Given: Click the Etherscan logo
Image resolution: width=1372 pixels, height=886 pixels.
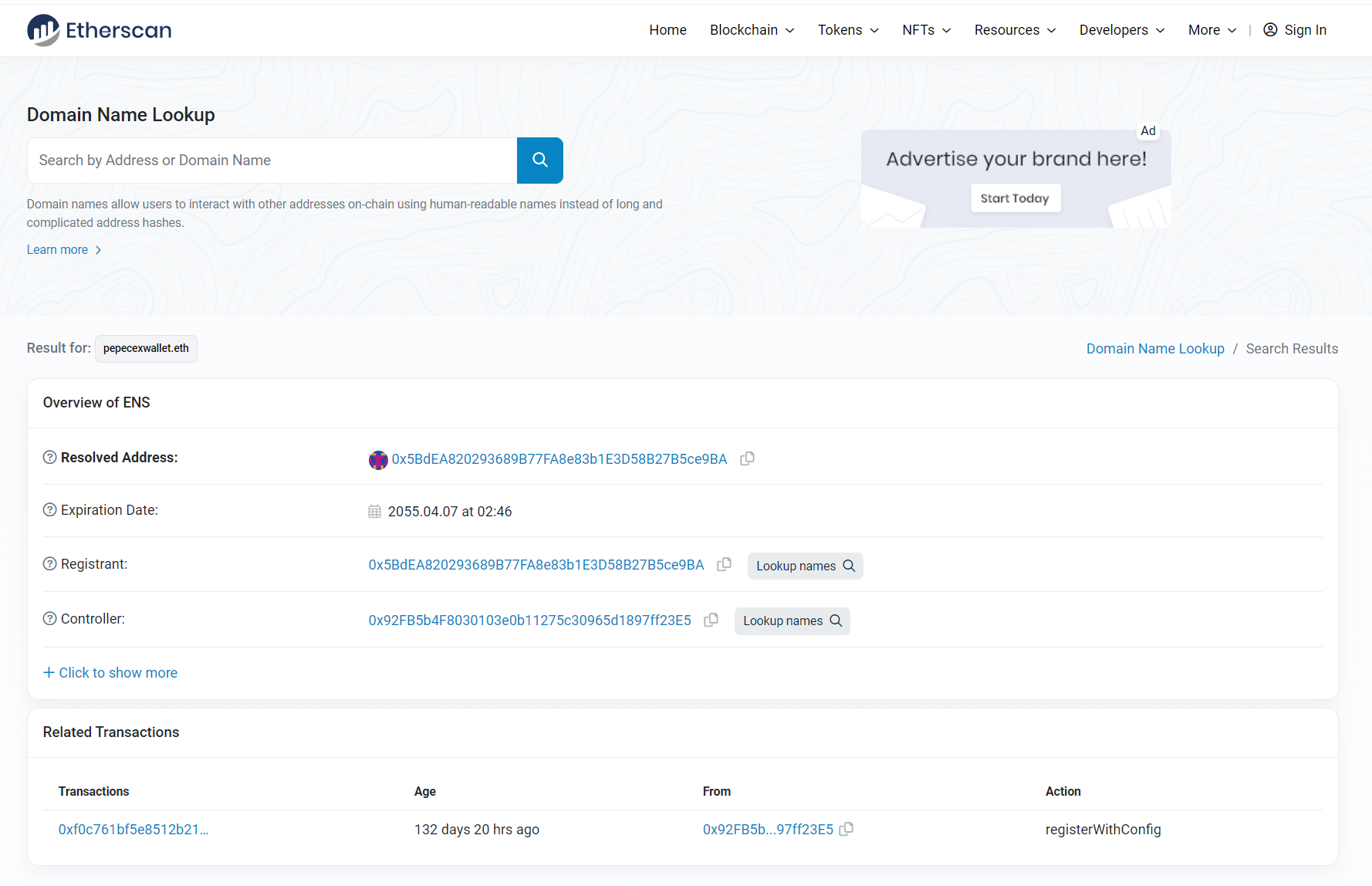Looking at the screenshot, I should click(x=99, y=30).
